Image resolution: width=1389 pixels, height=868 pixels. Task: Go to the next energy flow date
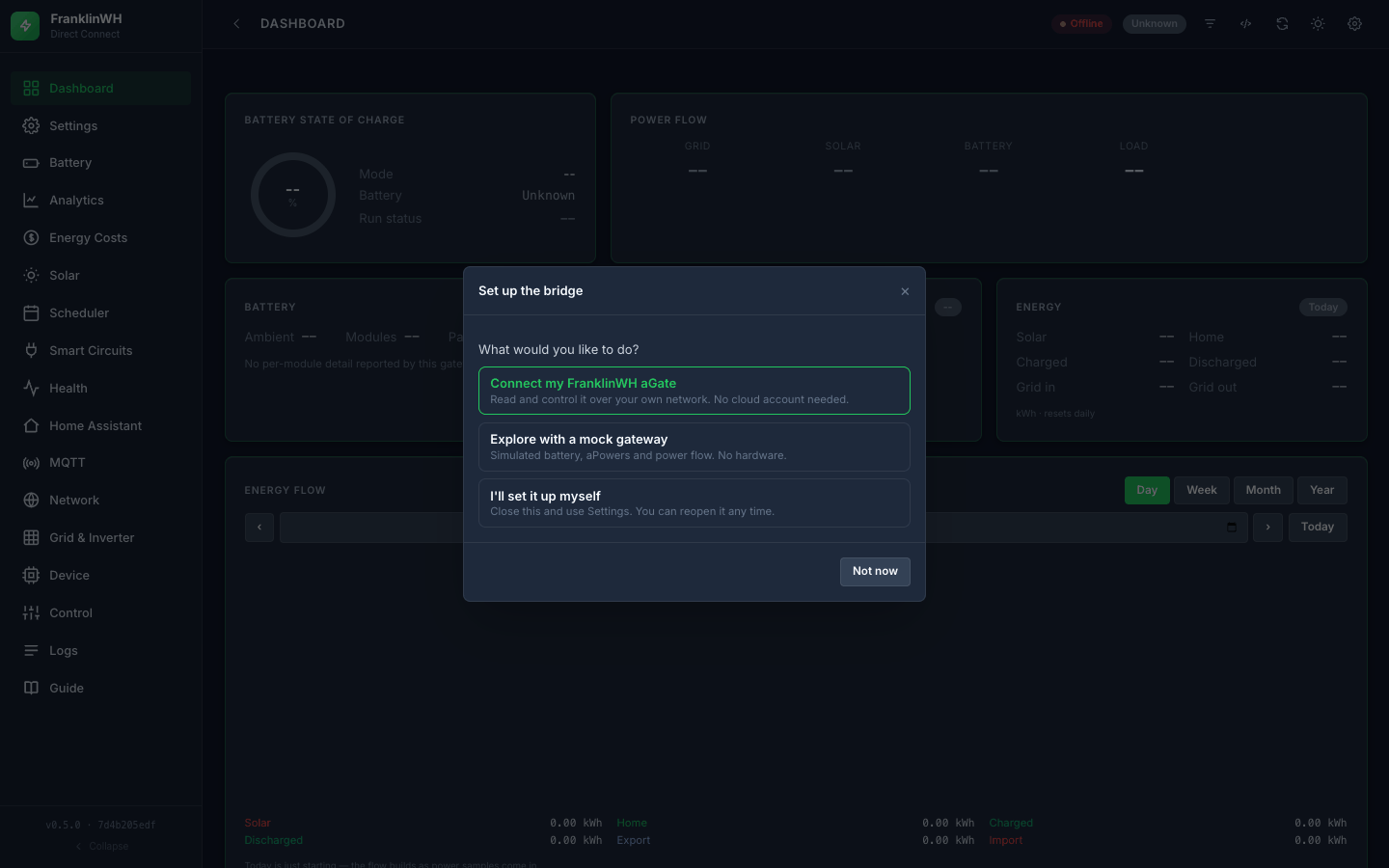click(x=1267, y=528)
